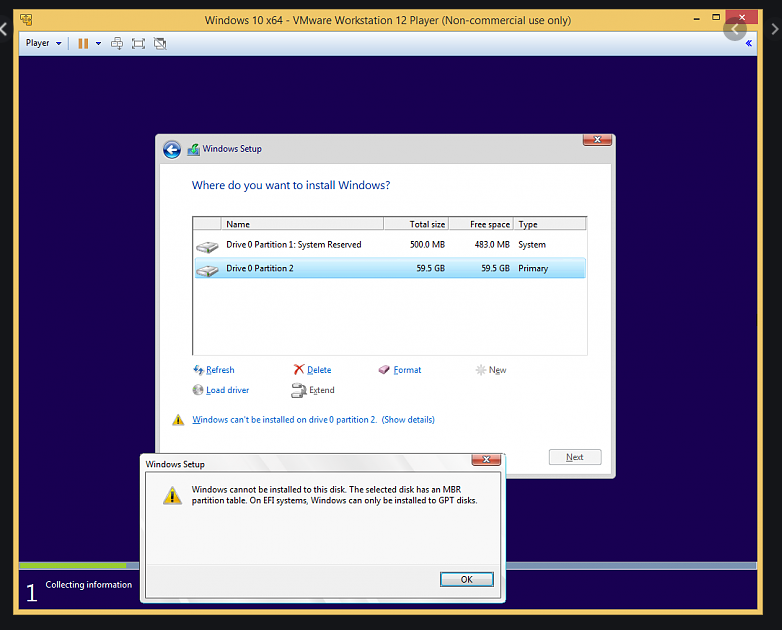Click the Refresh arrows icon

tap(198, 370)
